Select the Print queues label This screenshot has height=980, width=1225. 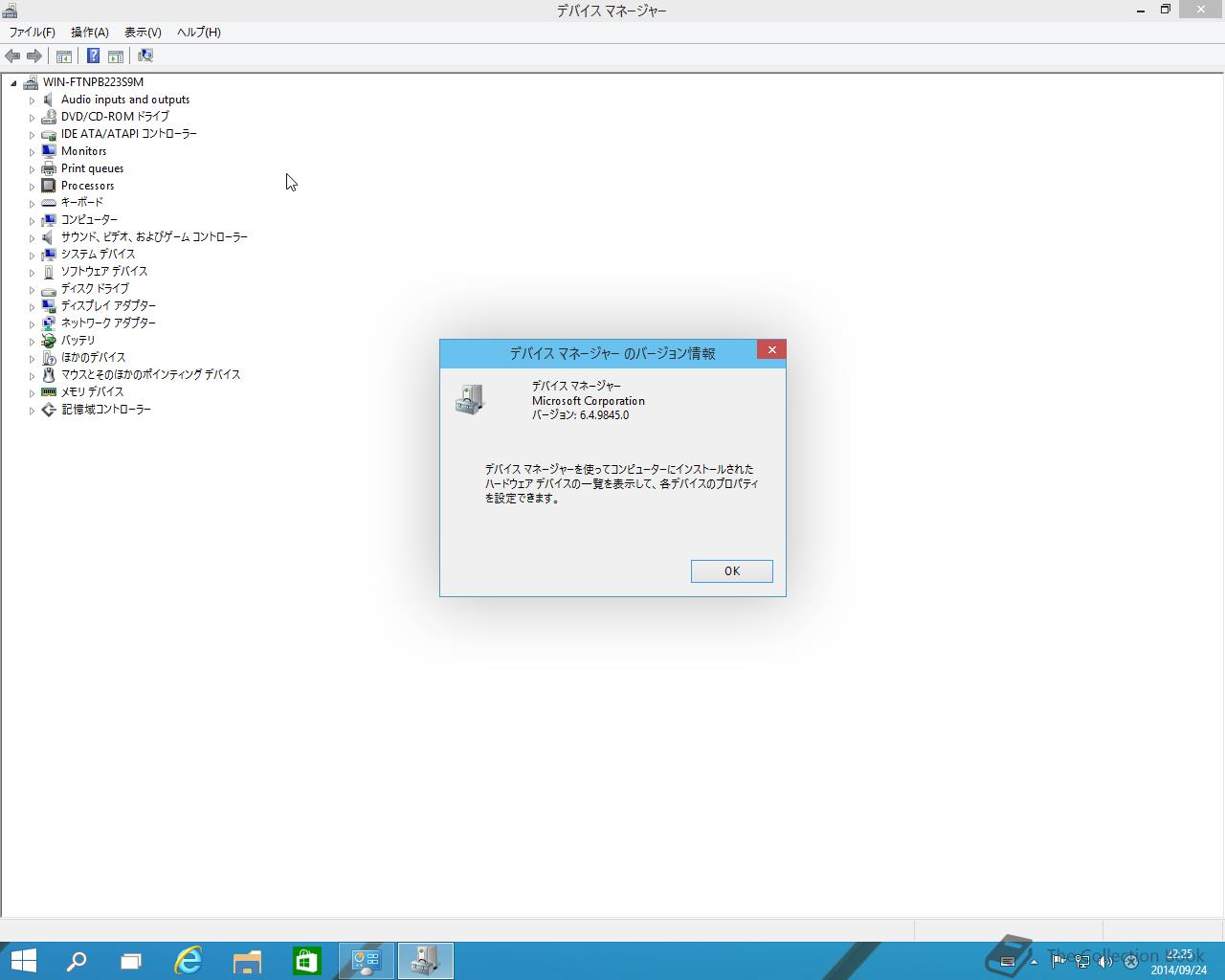93,168
